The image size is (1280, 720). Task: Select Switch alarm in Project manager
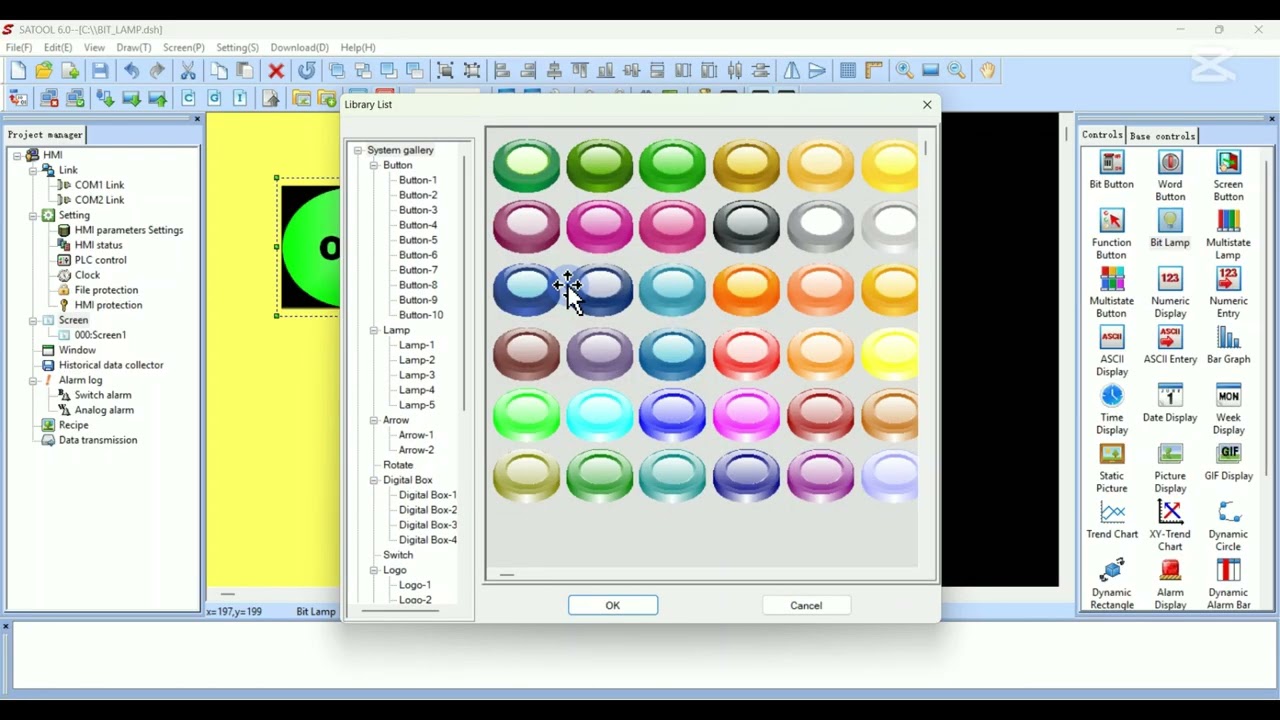(x=103, y=395)
